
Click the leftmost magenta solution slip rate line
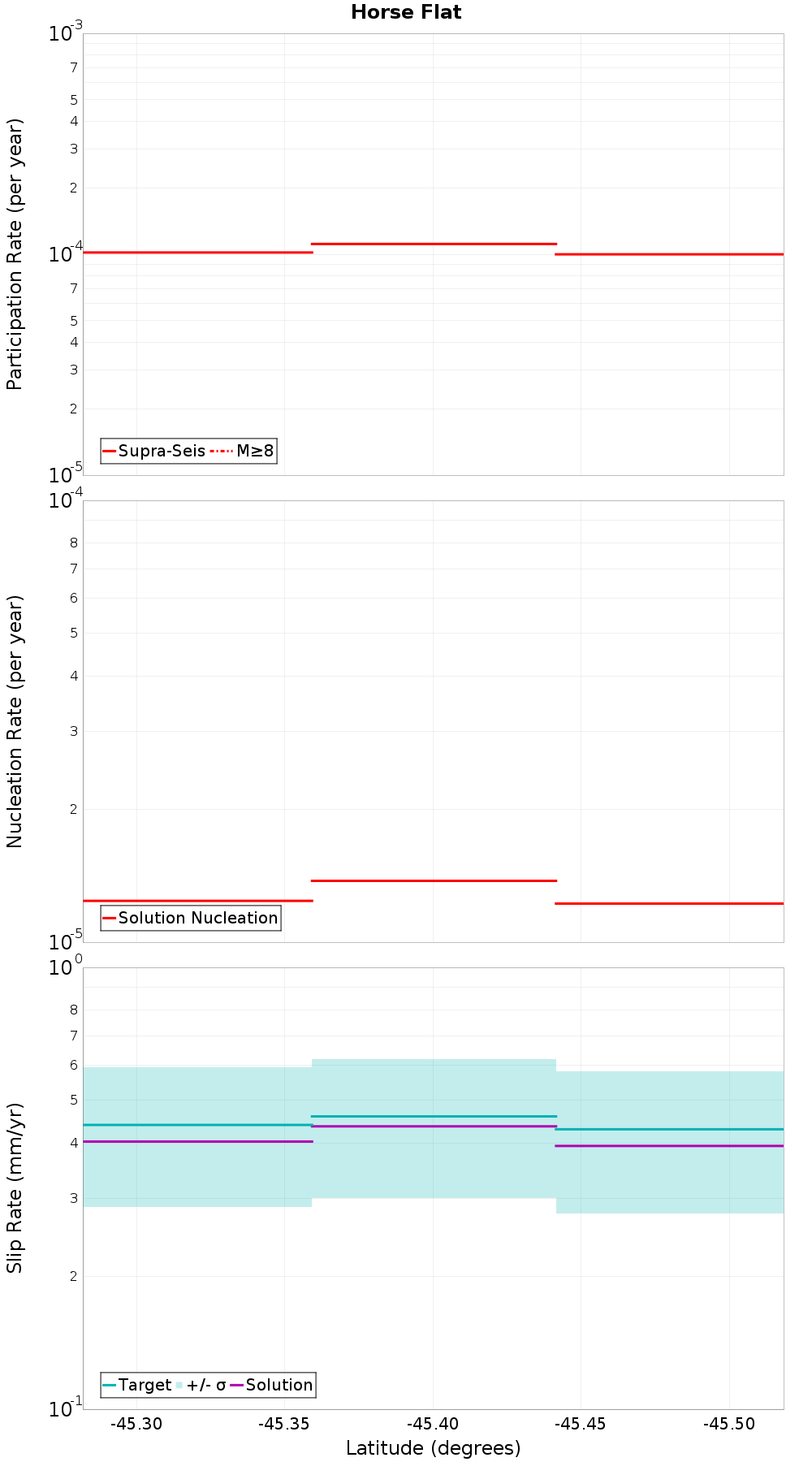[x=198, y=1141]
